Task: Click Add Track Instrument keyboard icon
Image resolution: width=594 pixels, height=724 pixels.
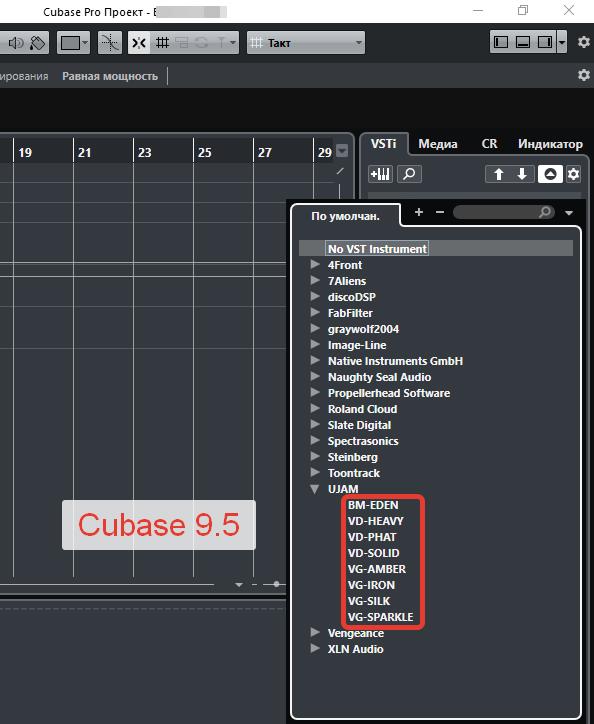Action: (x=381, y=174)
